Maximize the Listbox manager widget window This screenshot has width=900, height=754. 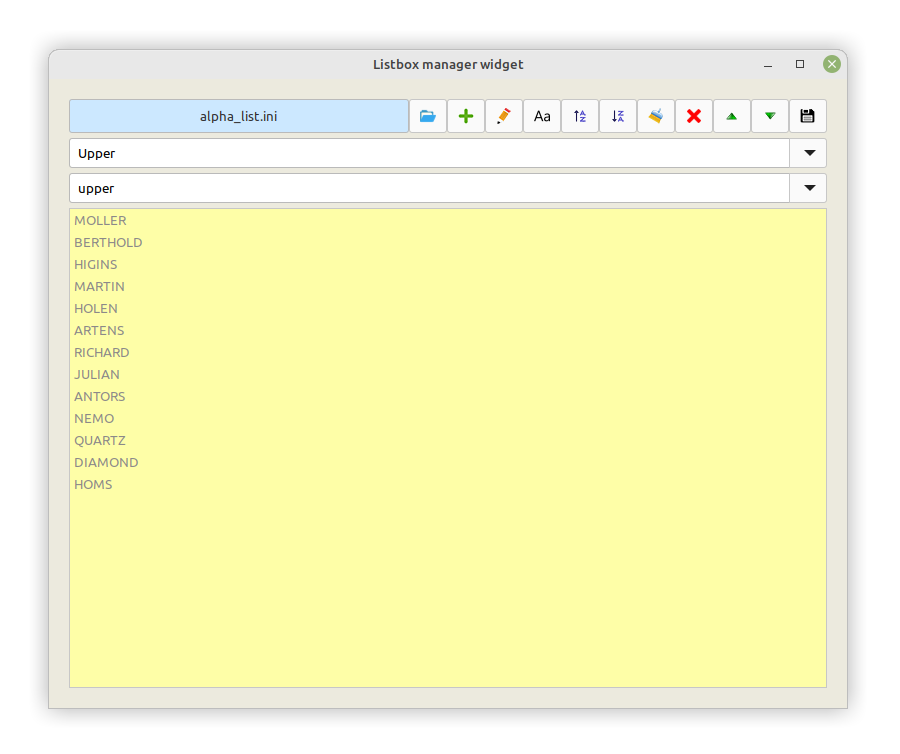(800, 64)
